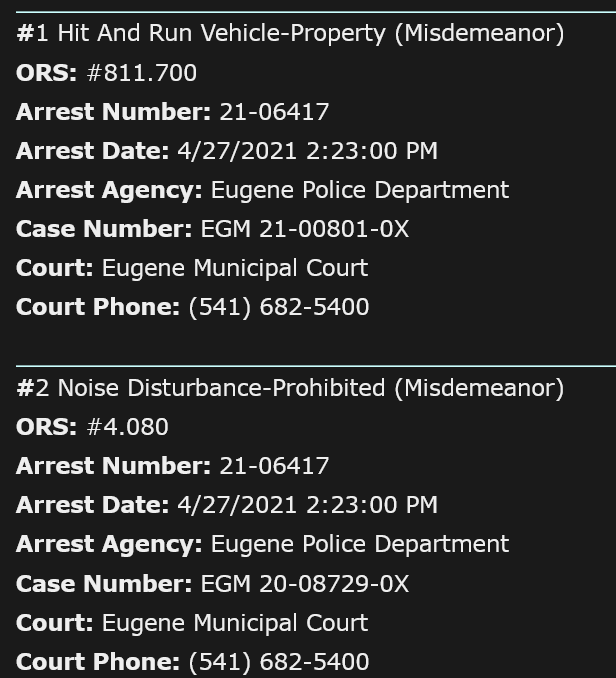616x678 pixels.
Task: Click the 'Court Phone:' label in charge #1
Action: [x=98, y=307]
